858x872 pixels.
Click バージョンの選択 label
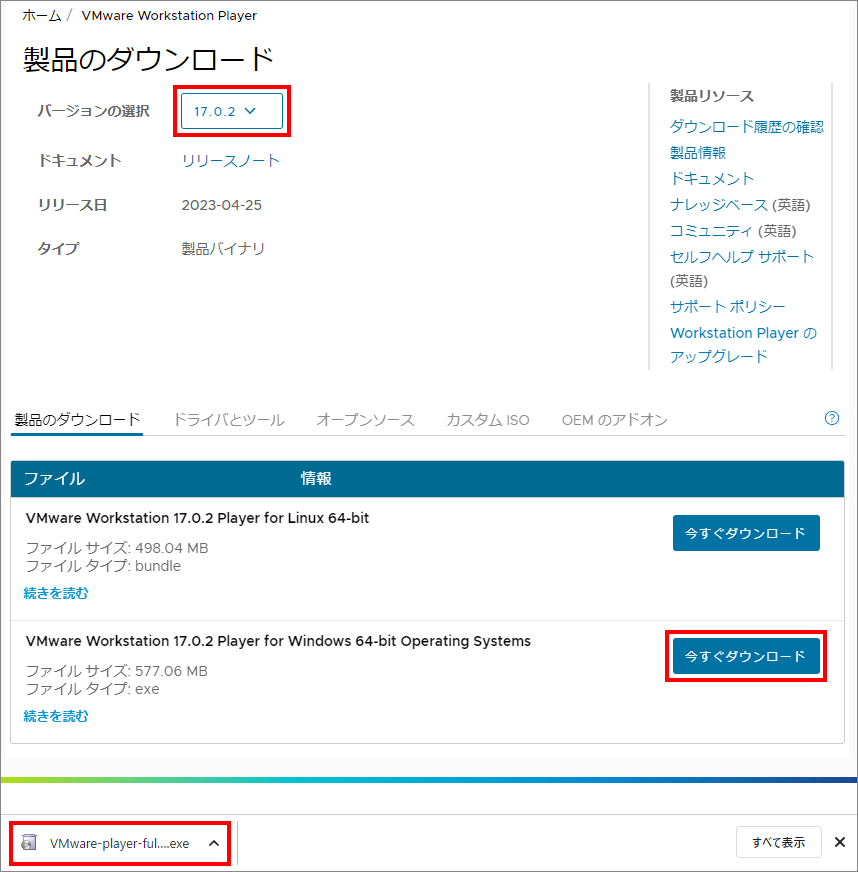click(93, 111)
